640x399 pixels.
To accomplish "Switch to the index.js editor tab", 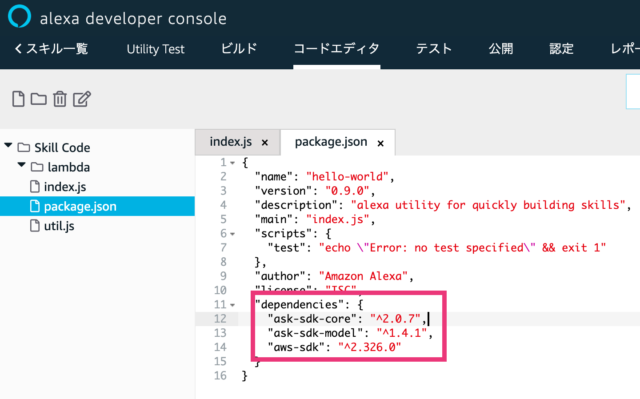I will coord(231,142).
